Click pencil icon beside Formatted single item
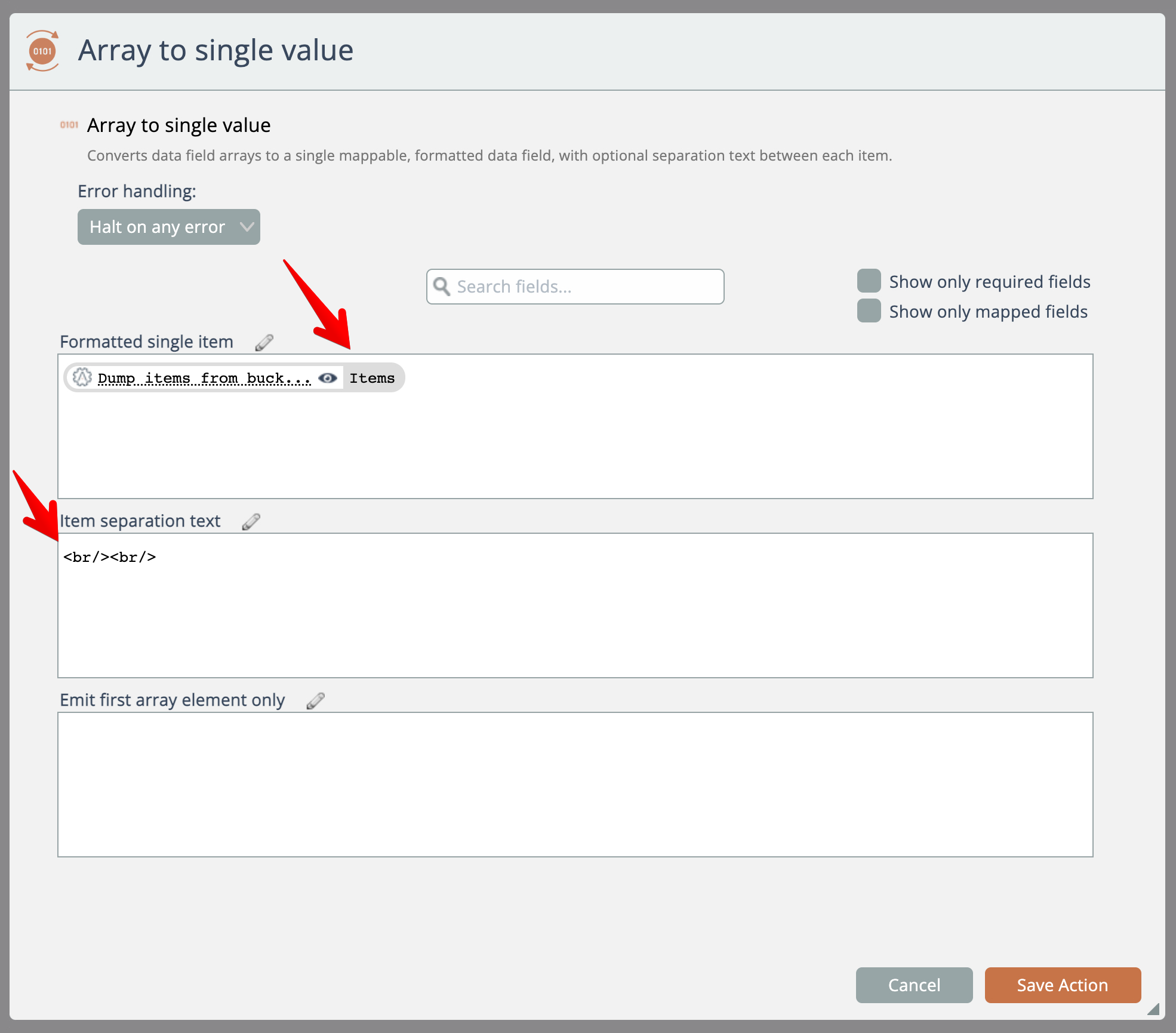Screen dimensions: 1176x1033 tap(264, 342)
